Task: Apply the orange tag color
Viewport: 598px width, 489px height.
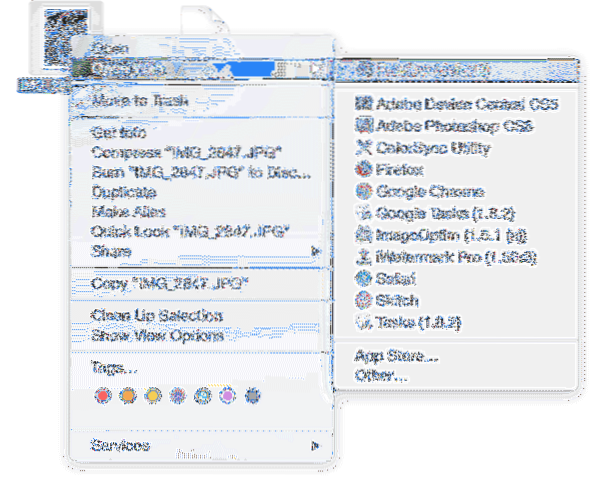Action: 128,396
